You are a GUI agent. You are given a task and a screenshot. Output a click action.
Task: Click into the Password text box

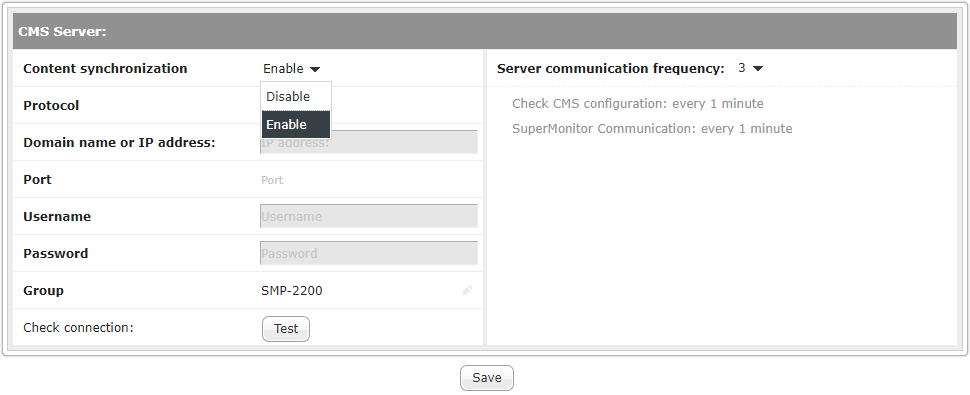pos(369,253)
